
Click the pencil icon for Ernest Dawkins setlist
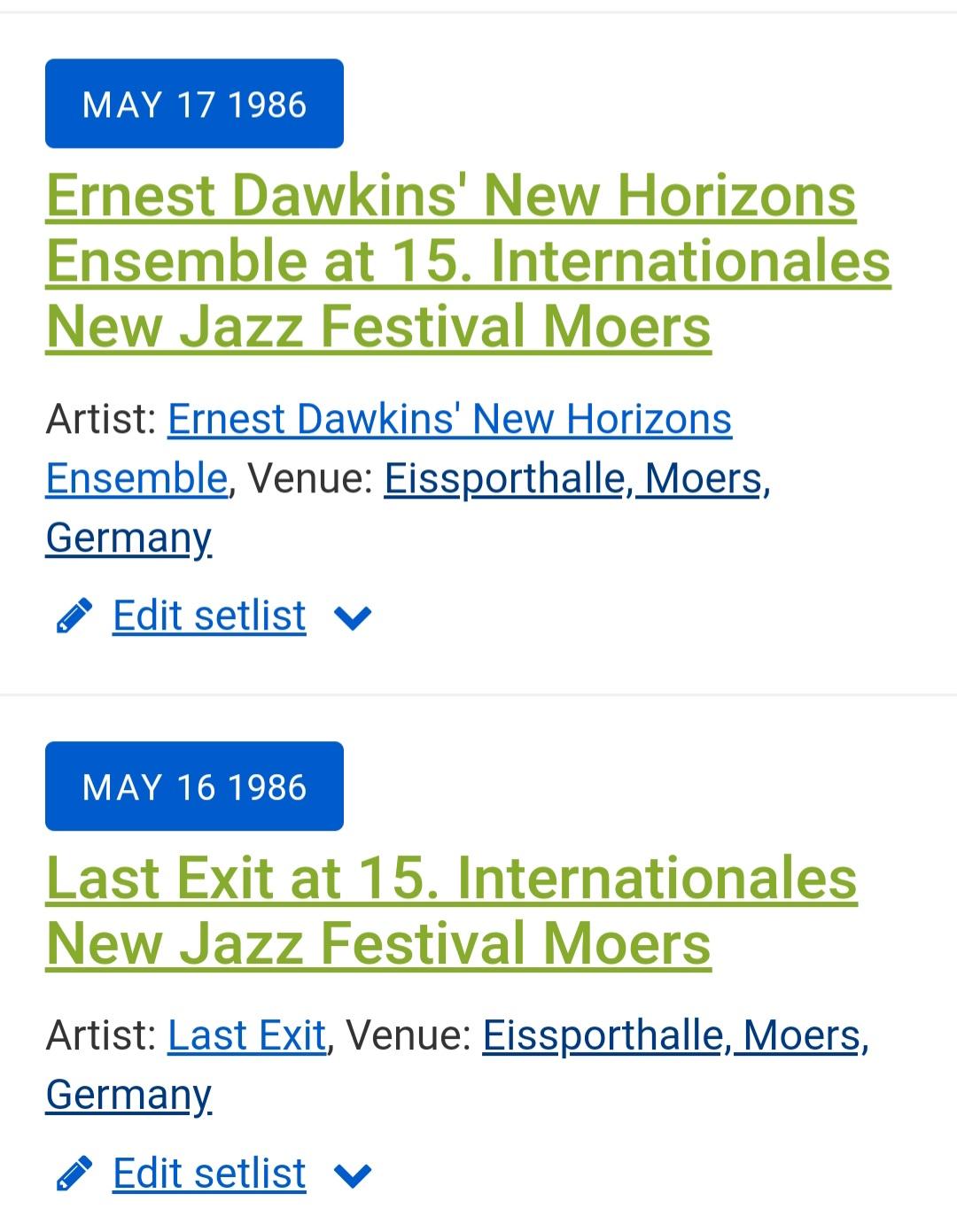74,616
